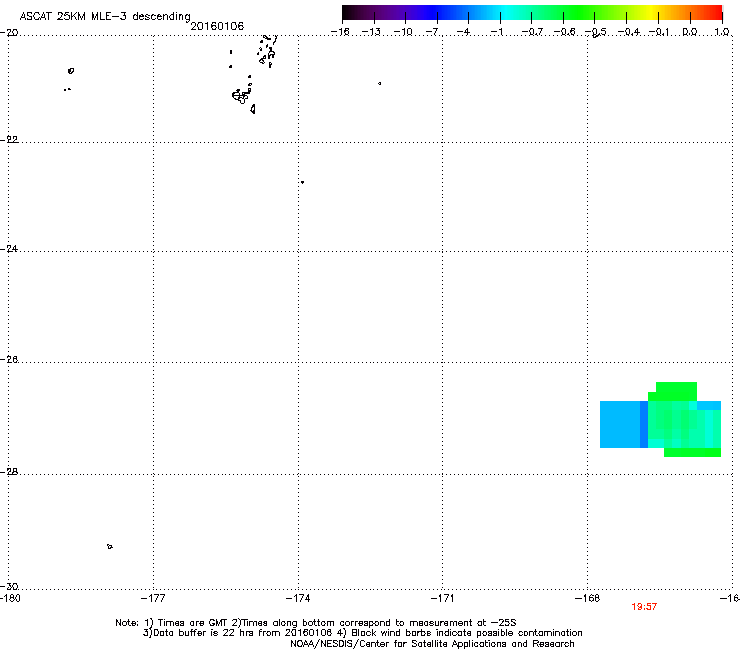Select the color scale label -16
Image resolution: width=740 pixels, height=650 pixels.
coord(340,32)
